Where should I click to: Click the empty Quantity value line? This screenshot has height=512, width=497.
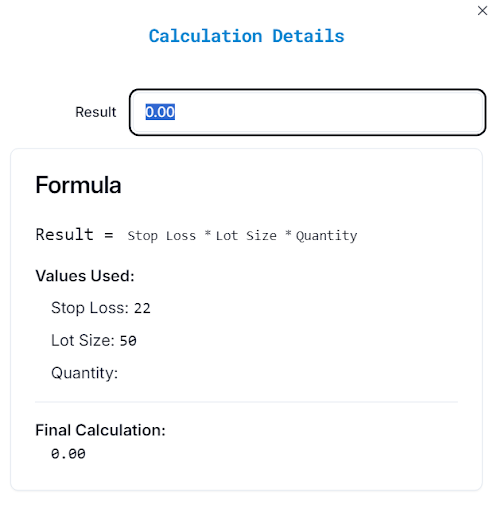coord(84,373)
